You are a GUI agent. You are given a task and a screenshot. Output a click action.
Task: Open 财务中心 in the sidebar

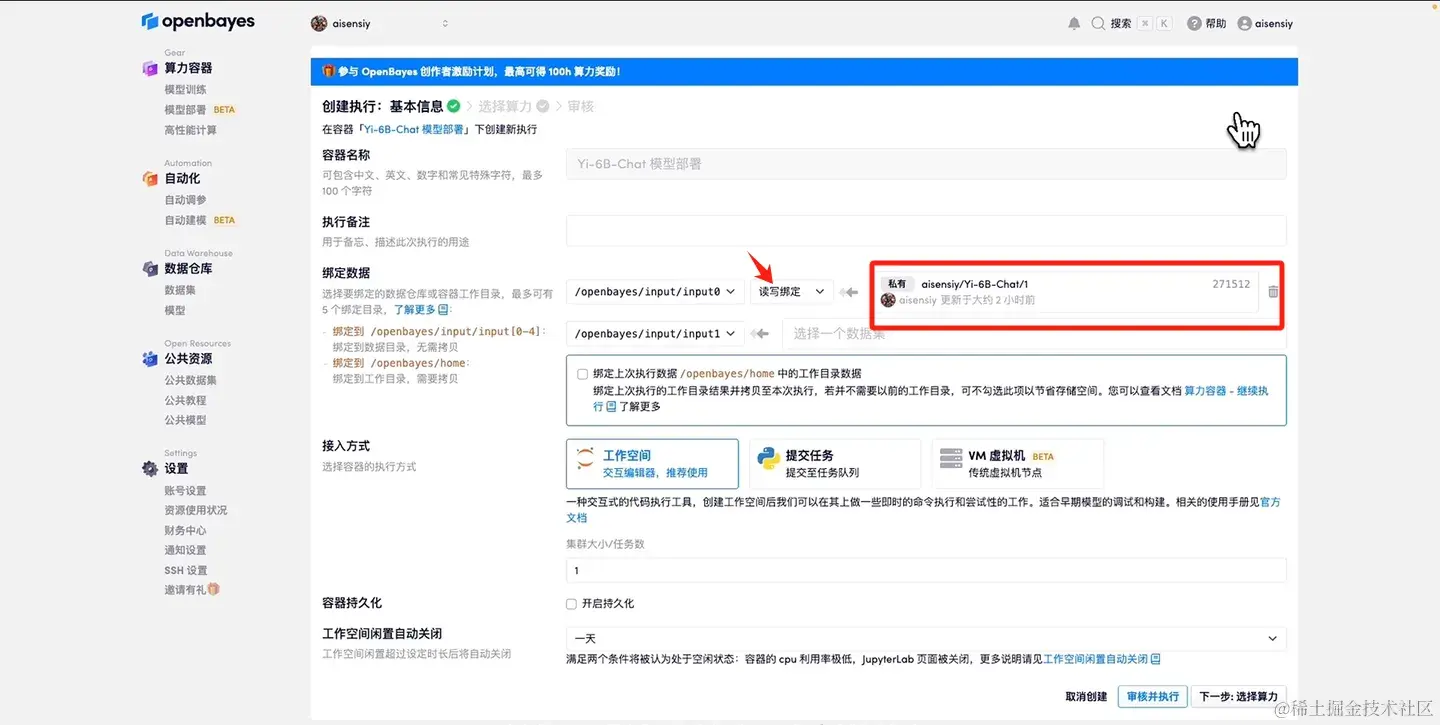tap(185, 530)
